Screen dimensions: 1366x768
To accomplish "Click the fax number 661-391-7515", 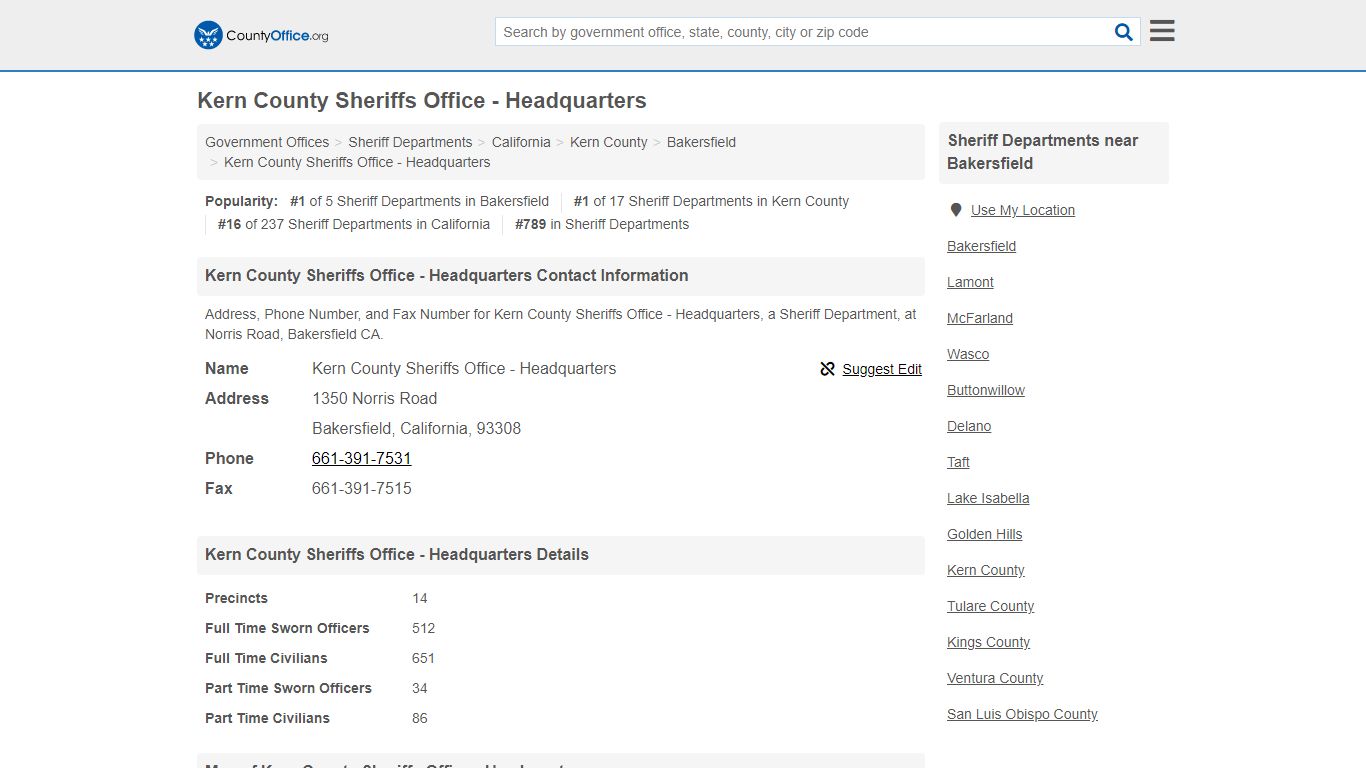I will (362, 488).
